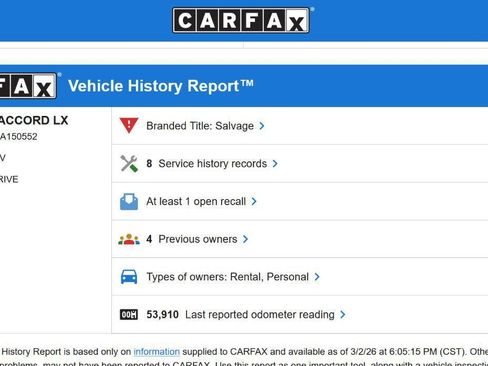
Task: Click the VIN fragment ending A150552
Action: [19, 136]
